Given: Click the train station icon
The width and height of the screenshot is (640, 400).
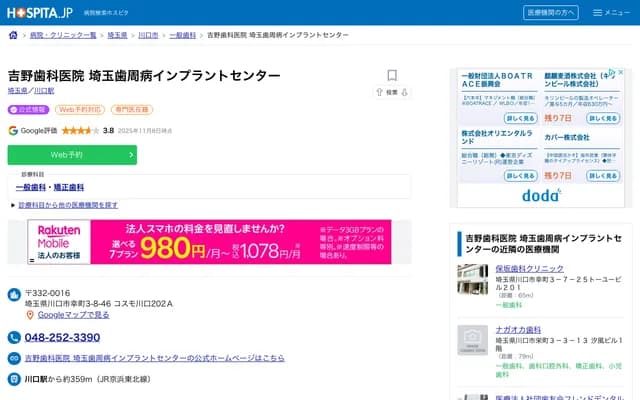Looking at the screenshot, I should point(14,379).
